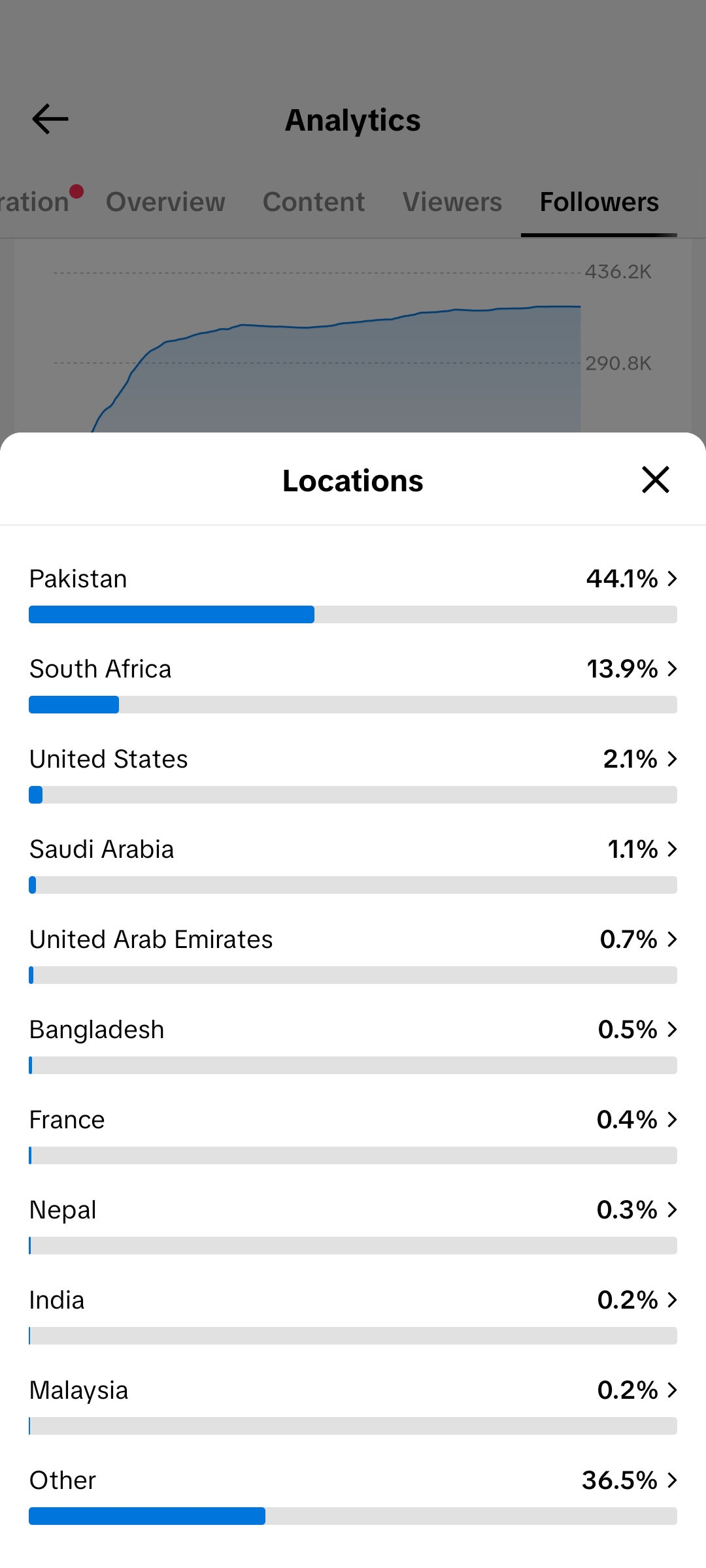Viewport: 706px width, 1568px height.
Task: Open Malaysia details chevron
Action: click(672, 1390)
